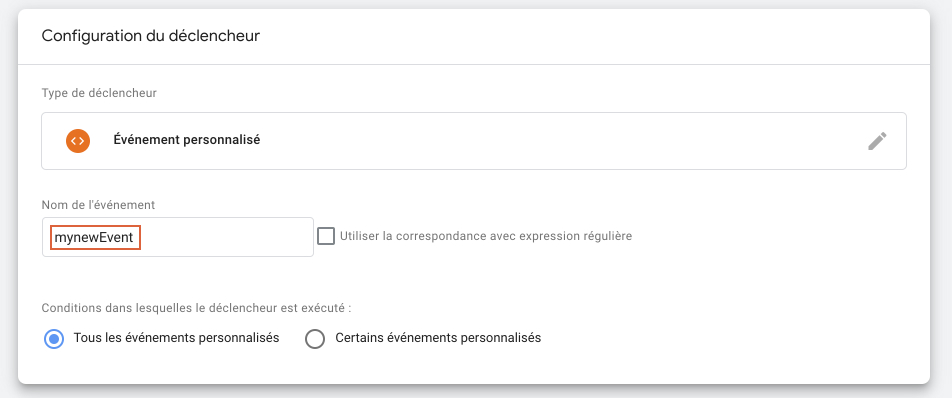This screenshot has height=398, width=952.
Task: Click the "Configuration du déclencheur" panel heading
Action: point(151,36)
